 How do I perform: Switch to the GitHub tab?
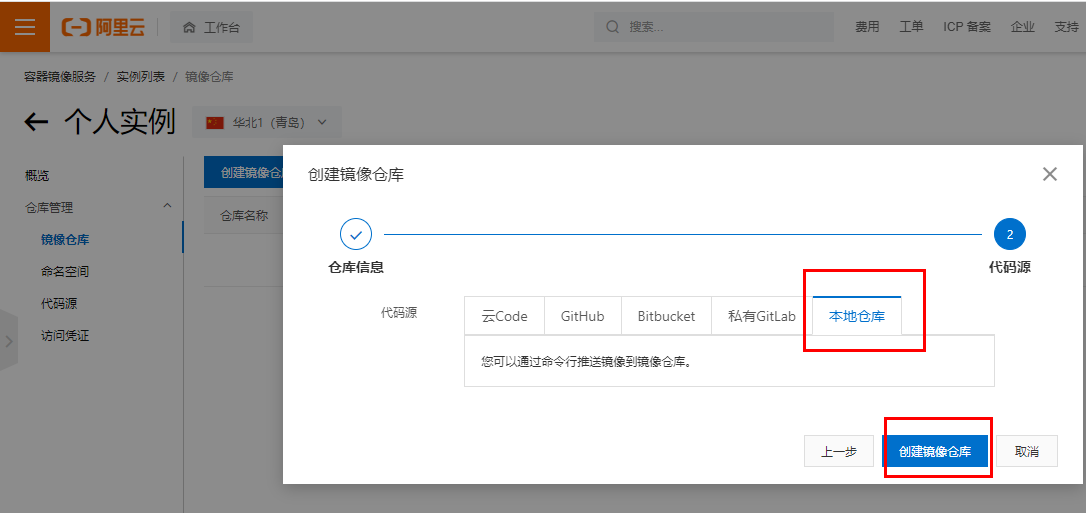click(582, 316)
